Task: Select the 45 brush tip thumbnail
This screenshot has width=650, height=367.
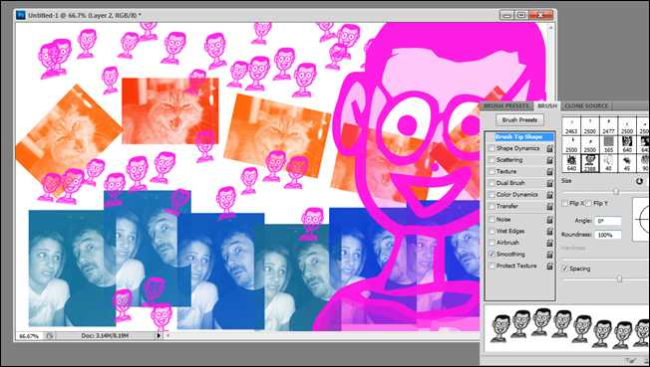Action: click(627, 163)
